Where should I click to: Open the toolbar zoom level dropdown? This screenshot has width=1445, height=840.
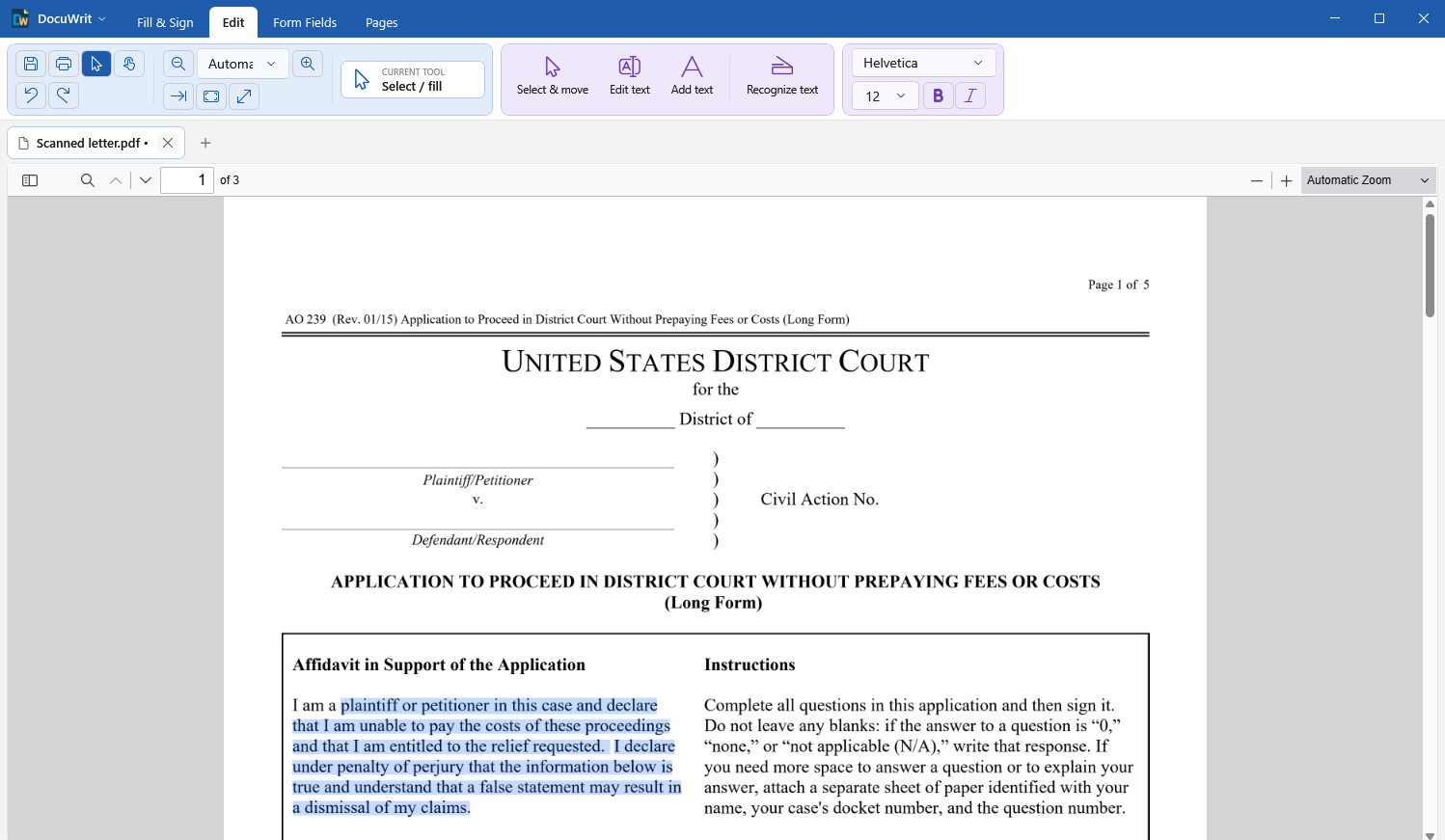tap(242, 64)
